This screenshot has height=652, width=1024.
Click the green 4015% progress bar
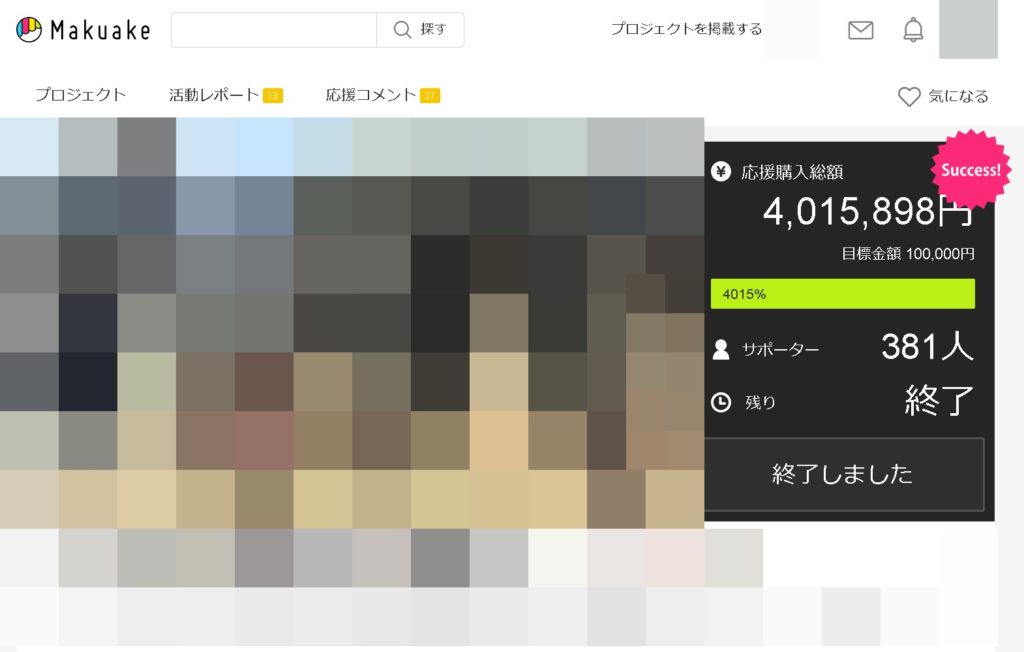click(x=842, y=294)
